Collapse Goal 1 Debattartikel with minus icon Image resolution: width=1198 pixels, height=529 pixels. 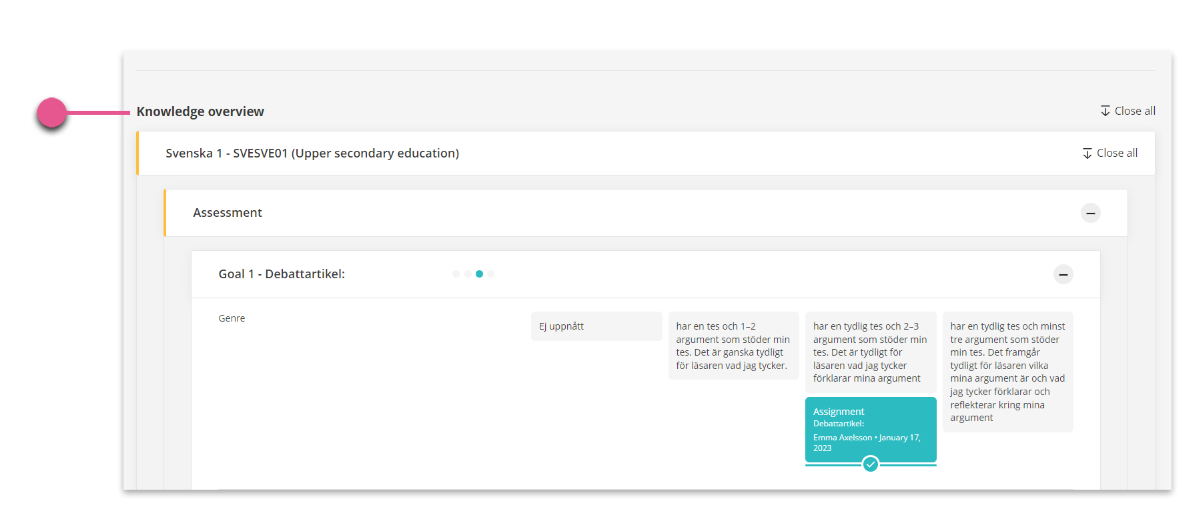pyautogui.click(x=1063, y=274)
